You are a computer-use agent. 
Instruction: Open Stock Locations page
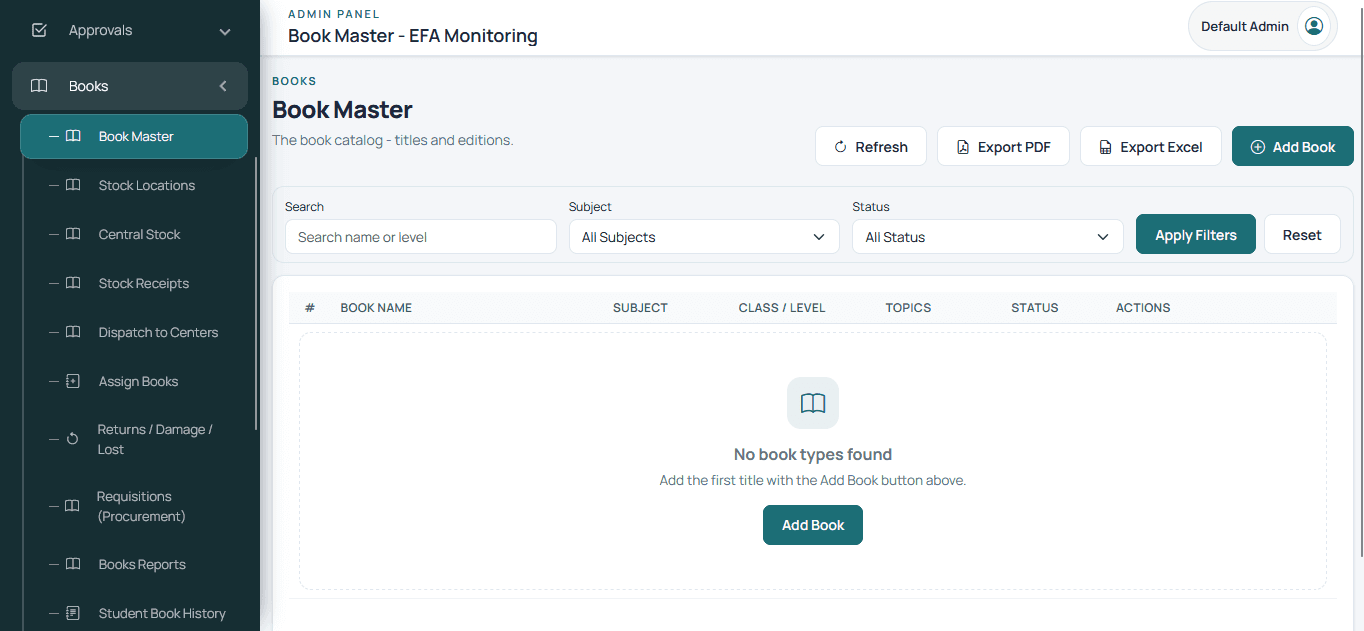(x=135, y=185)
